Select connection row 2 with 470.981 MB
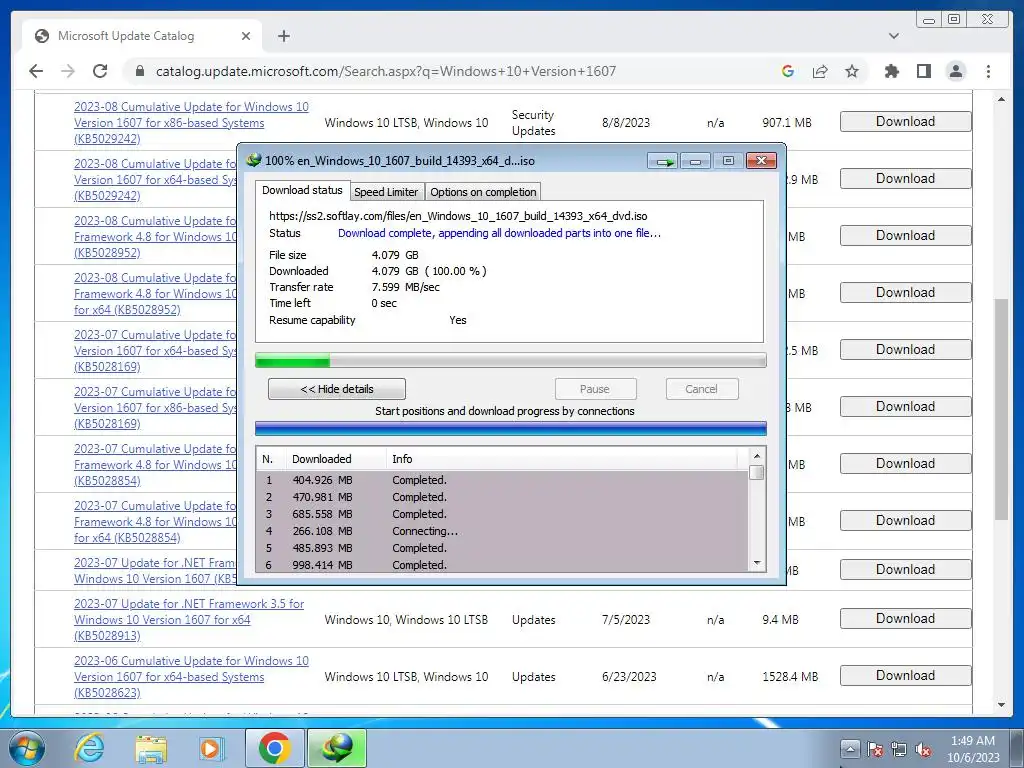Screen dimensions: 1024x768 pyautogui.click(x=502, y=497)
